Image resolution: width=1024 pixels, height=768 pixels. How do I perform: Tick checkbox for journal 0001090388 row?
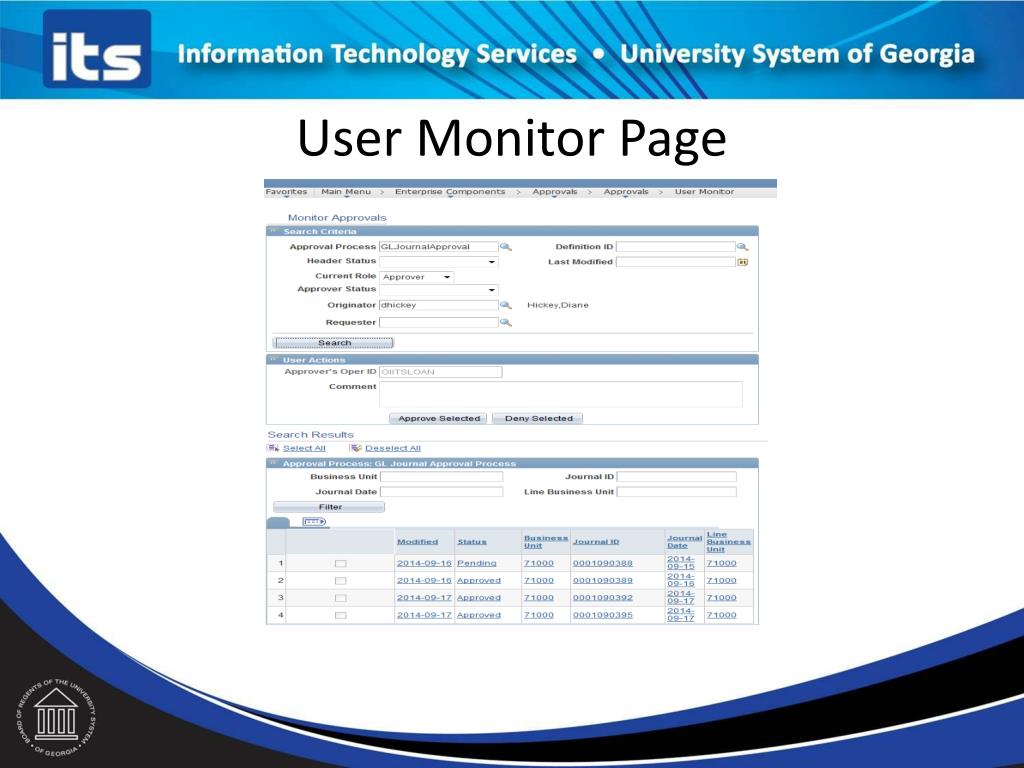click(340, 564)
